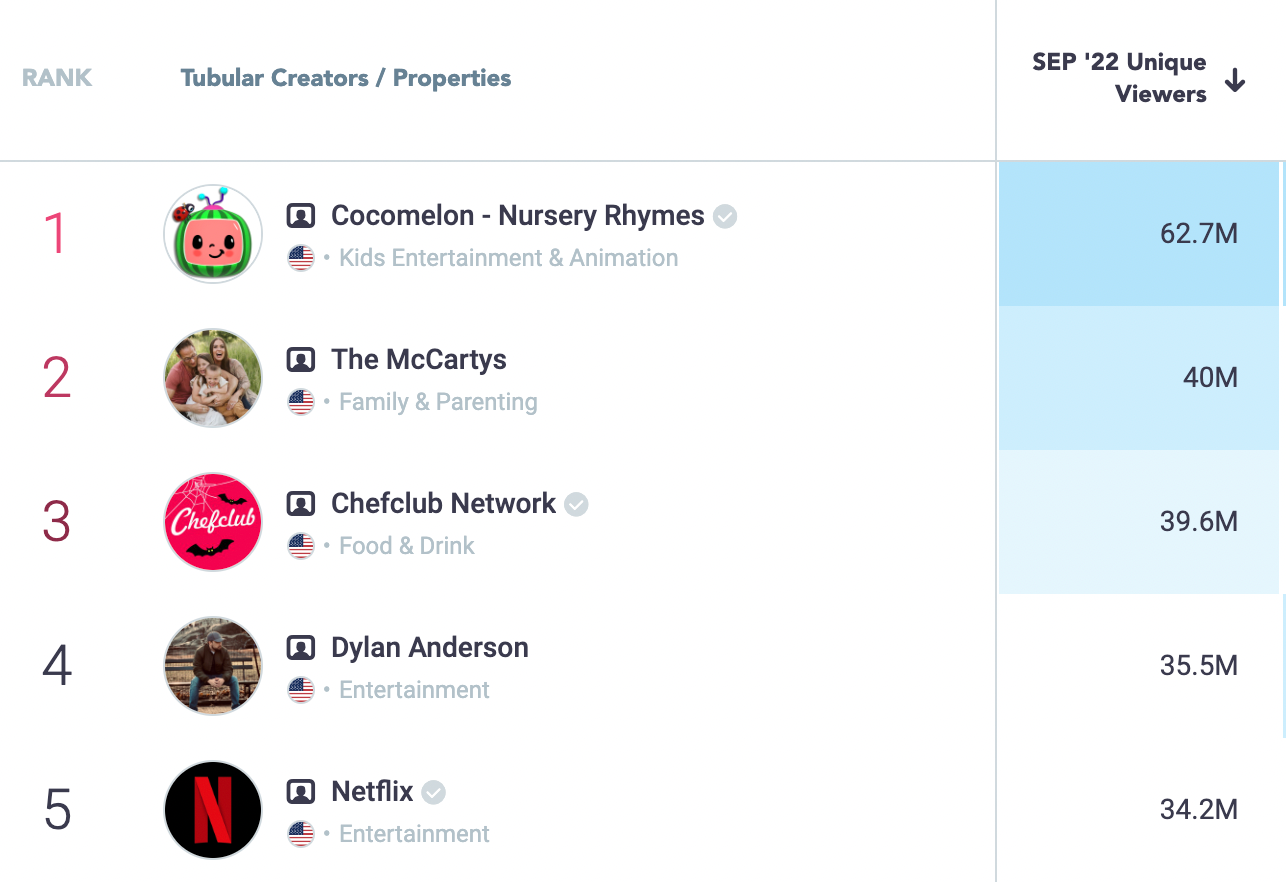
Task: Click US flag under Dylan Anderson
Action: tap(301, 690)
